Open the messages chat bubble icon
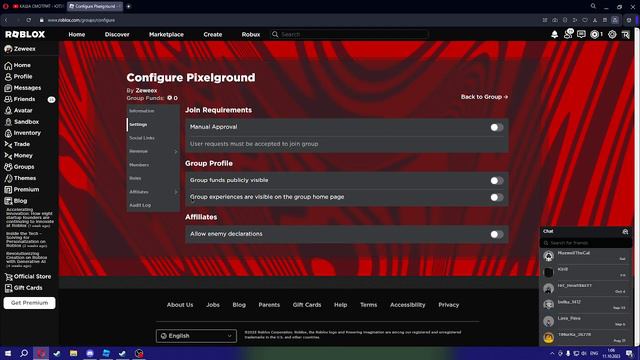 coord(581,34)
